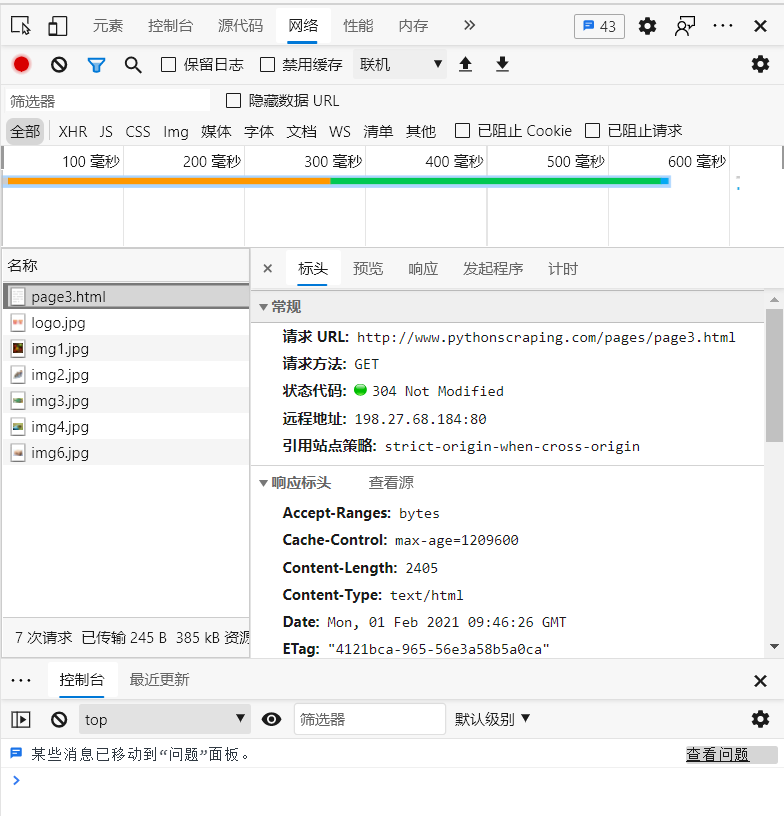Select page3.html request row
Image resolution: width=784 pixels, height=816 pixels.
[x=126, y=297]
